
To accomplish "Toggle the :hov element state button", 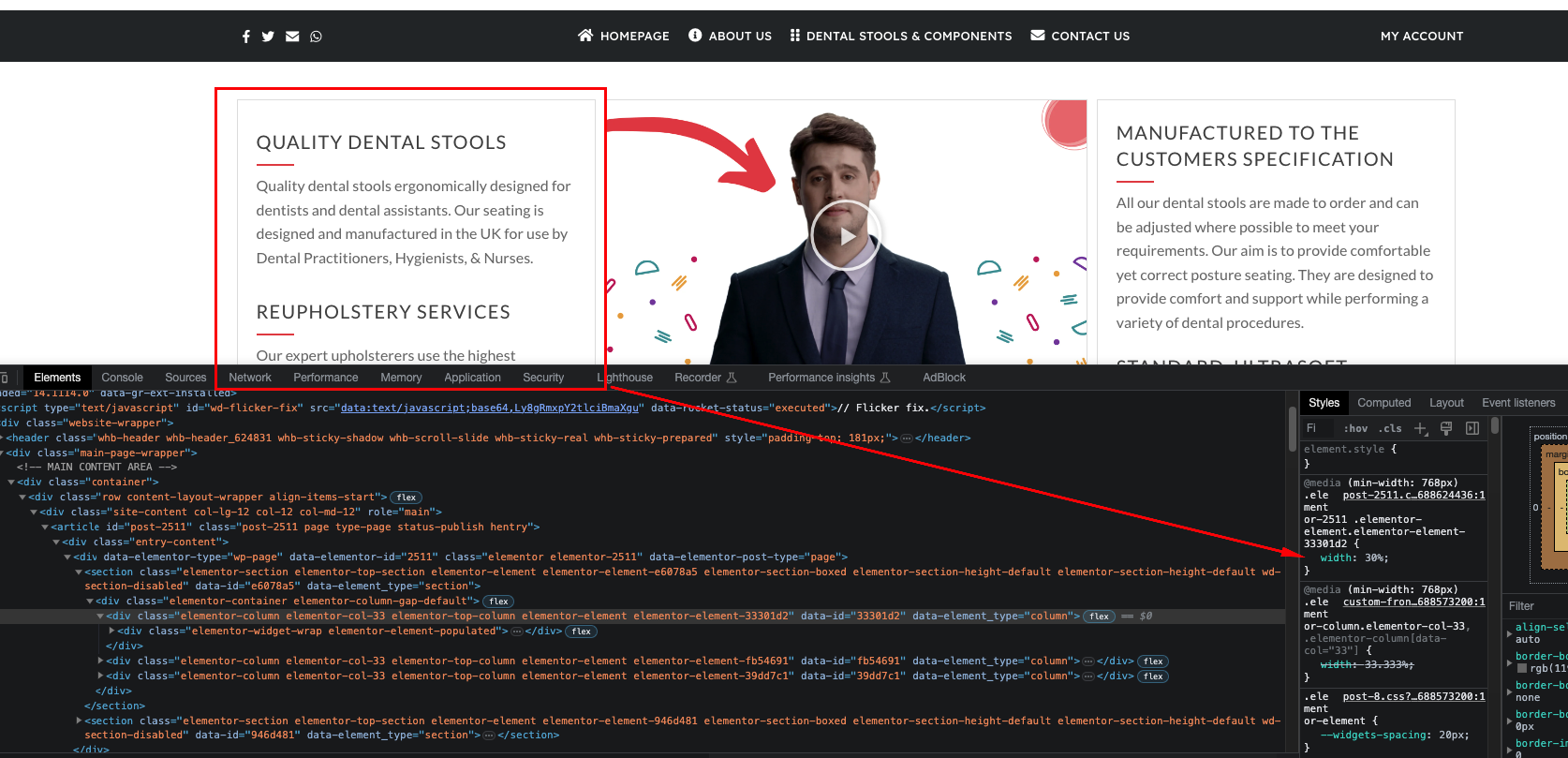I will point(1355,428).
